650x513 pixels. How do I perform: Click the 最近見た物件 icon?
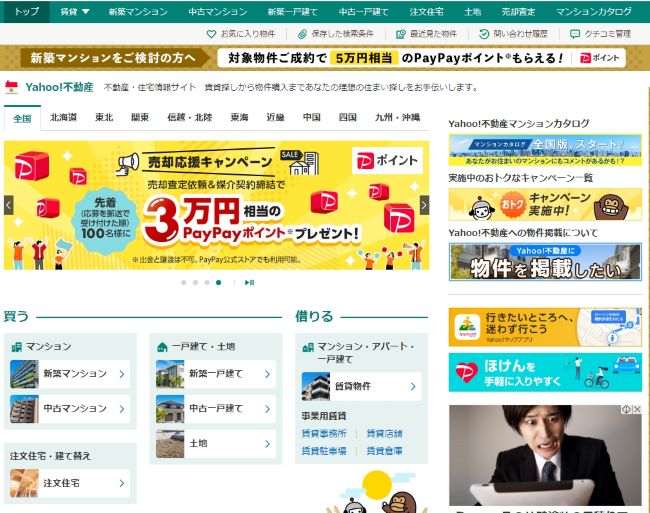click(400, 34)
